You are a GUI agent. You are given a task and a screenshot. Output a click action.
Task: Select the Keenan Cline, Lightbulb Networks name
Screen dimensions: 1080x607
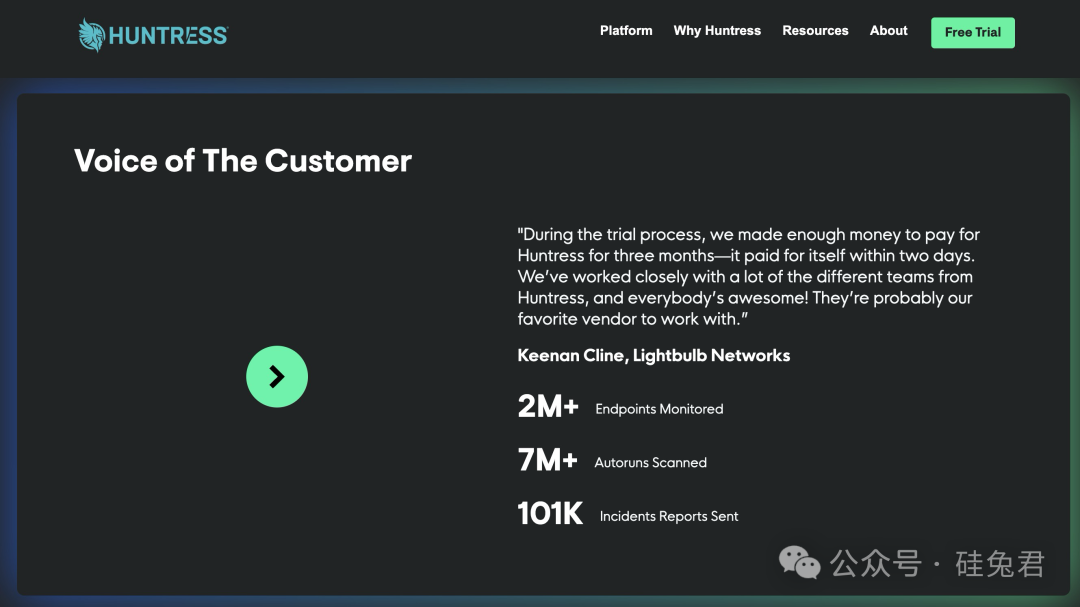pos(654,355)
